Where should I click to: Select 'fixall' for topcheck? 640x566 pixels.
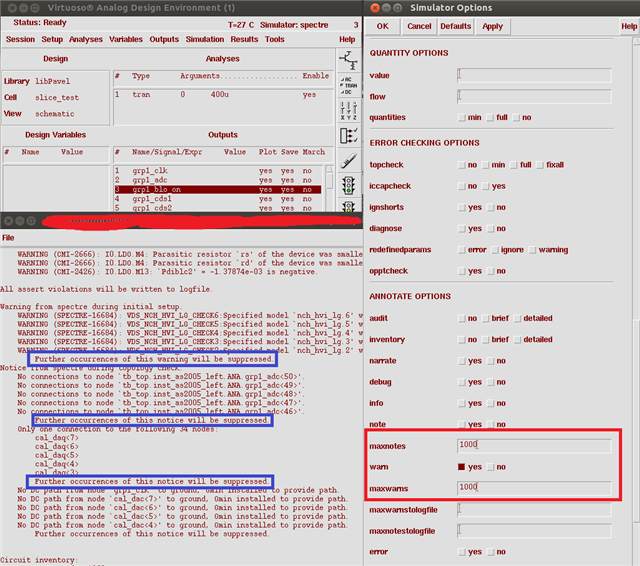pyautogui.click(x=541, y=164)
